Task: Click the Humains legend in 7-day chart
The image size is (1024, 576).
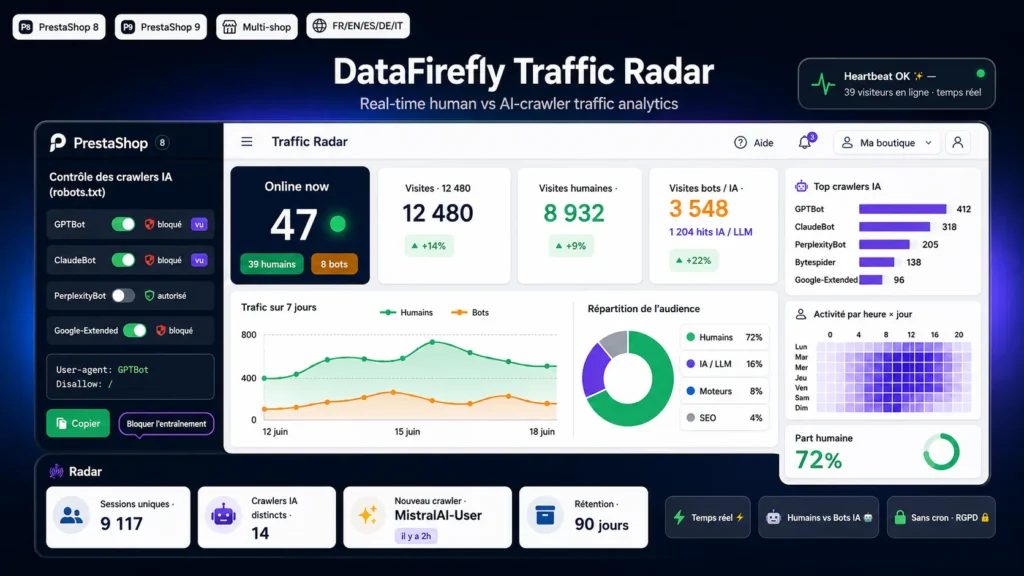Action: (x=406, y=312)
